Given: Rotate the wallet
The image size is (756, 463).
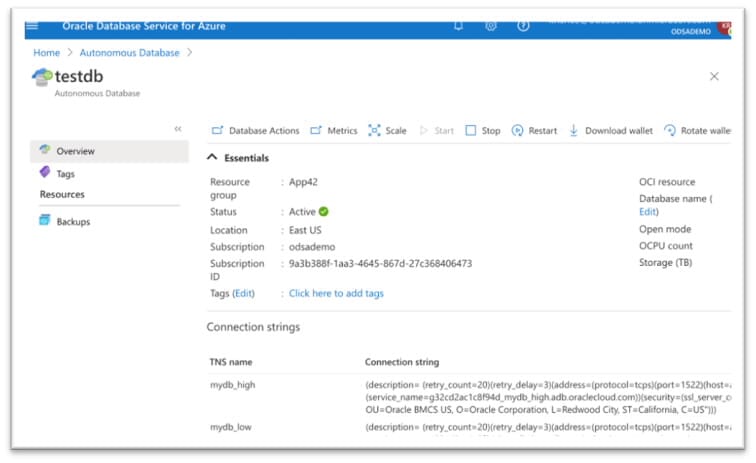Looking at the screenshot, I should 698,131.
